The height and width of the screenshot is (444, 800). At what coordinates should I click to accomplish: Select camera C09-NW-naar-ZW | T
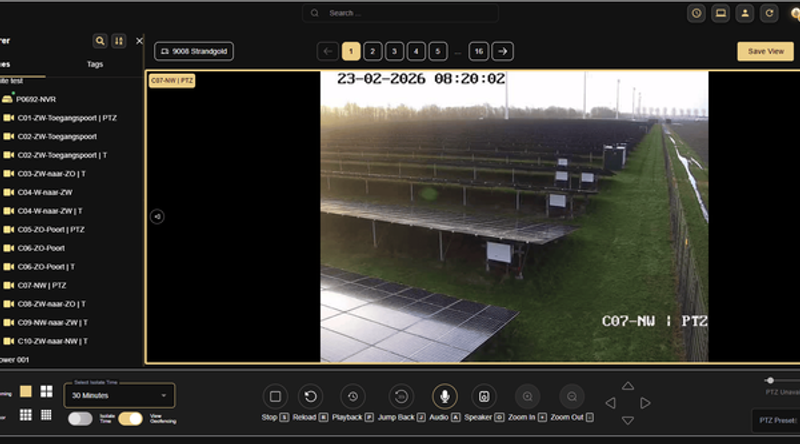tap(45, 323)
